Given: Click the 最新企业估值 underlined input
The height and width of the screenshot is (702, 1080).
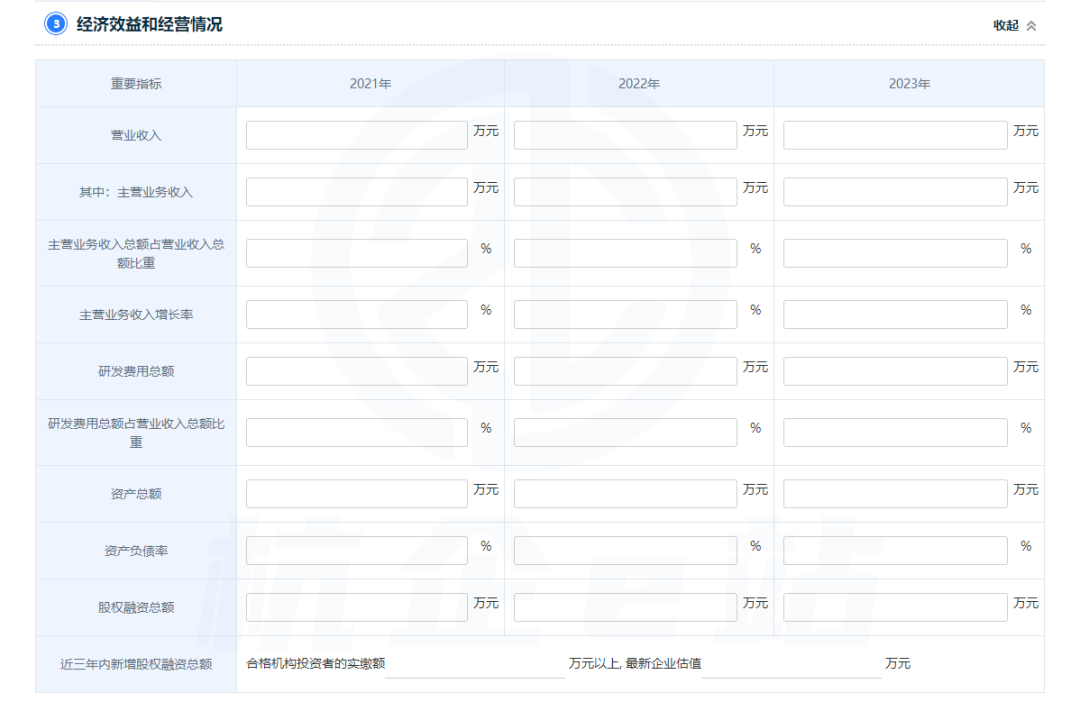Looking at the screenshot, I should pos(791,665).
